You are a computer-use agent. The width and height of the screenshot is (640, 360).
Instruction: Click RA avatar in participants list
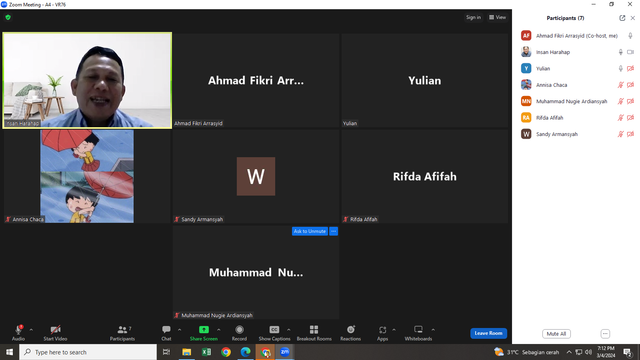click(x=526, y=118)
